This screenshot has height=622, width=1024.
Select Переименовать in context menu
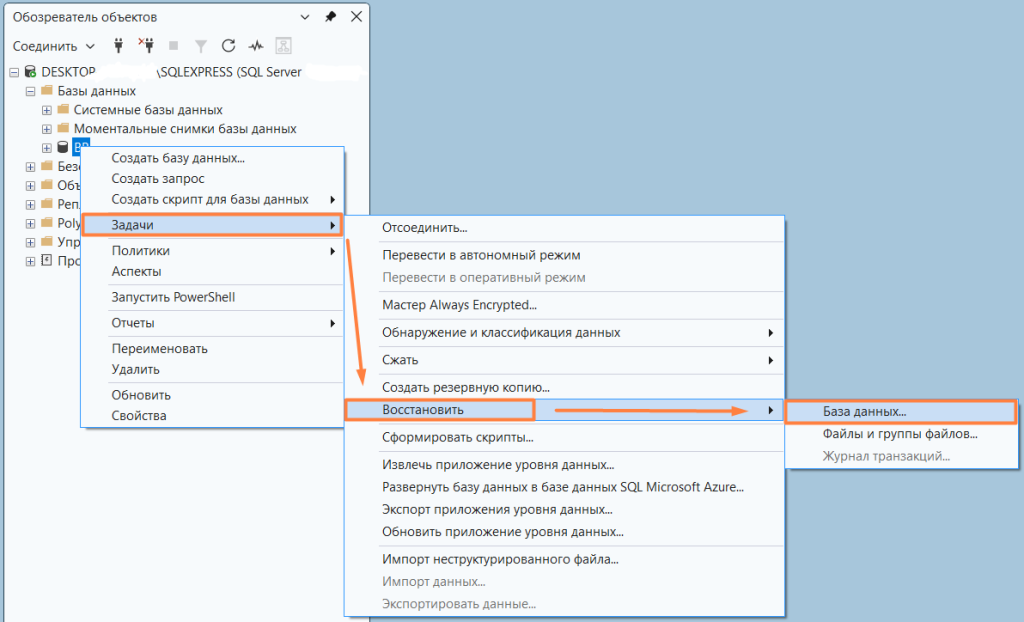[x=212, y=349]
